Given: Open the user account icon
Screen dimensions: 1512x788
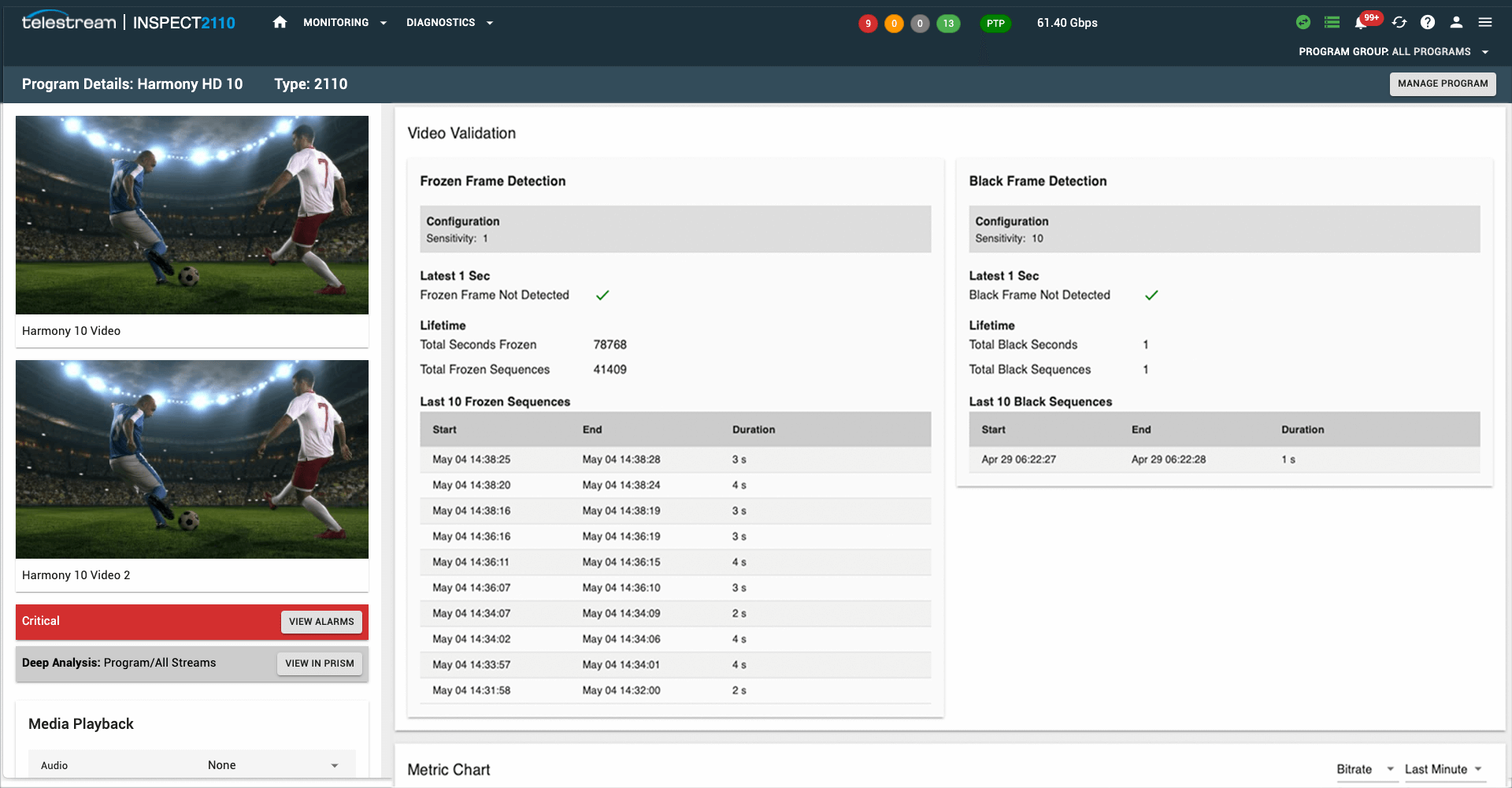Looking at the screenshot, I should click(1456, 22).
